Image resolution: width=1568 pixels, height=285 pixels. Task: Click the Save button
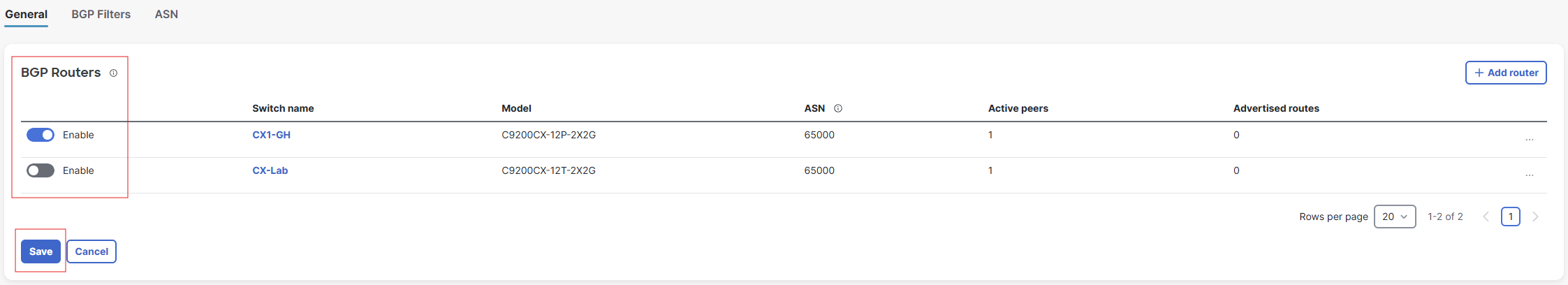click(x=41, y=251)
